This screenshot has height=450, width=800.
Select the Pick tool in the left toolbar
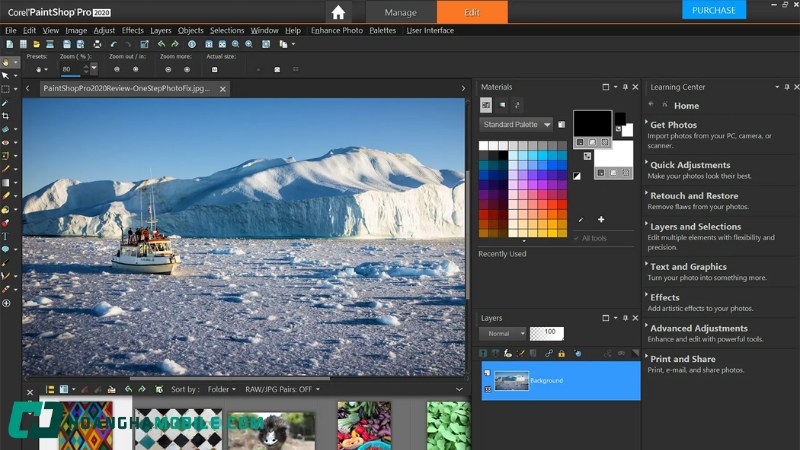tap(5, 75)
